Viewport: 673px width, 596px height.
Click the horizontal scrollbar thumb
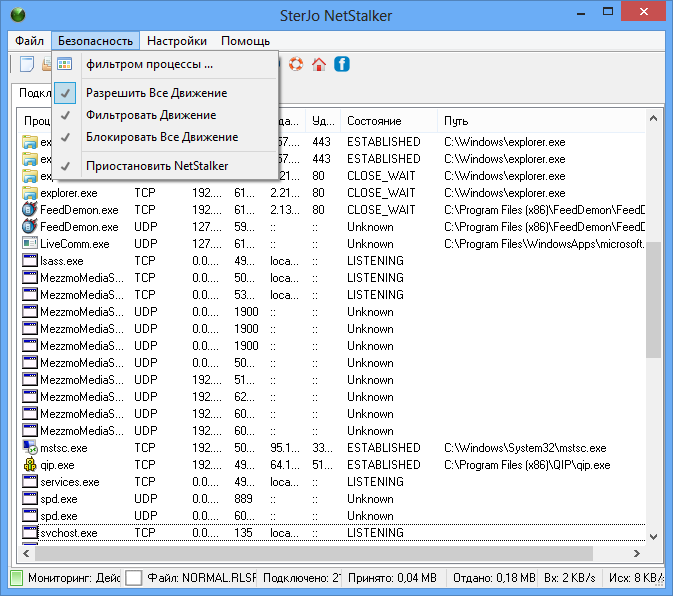point(313,554)
